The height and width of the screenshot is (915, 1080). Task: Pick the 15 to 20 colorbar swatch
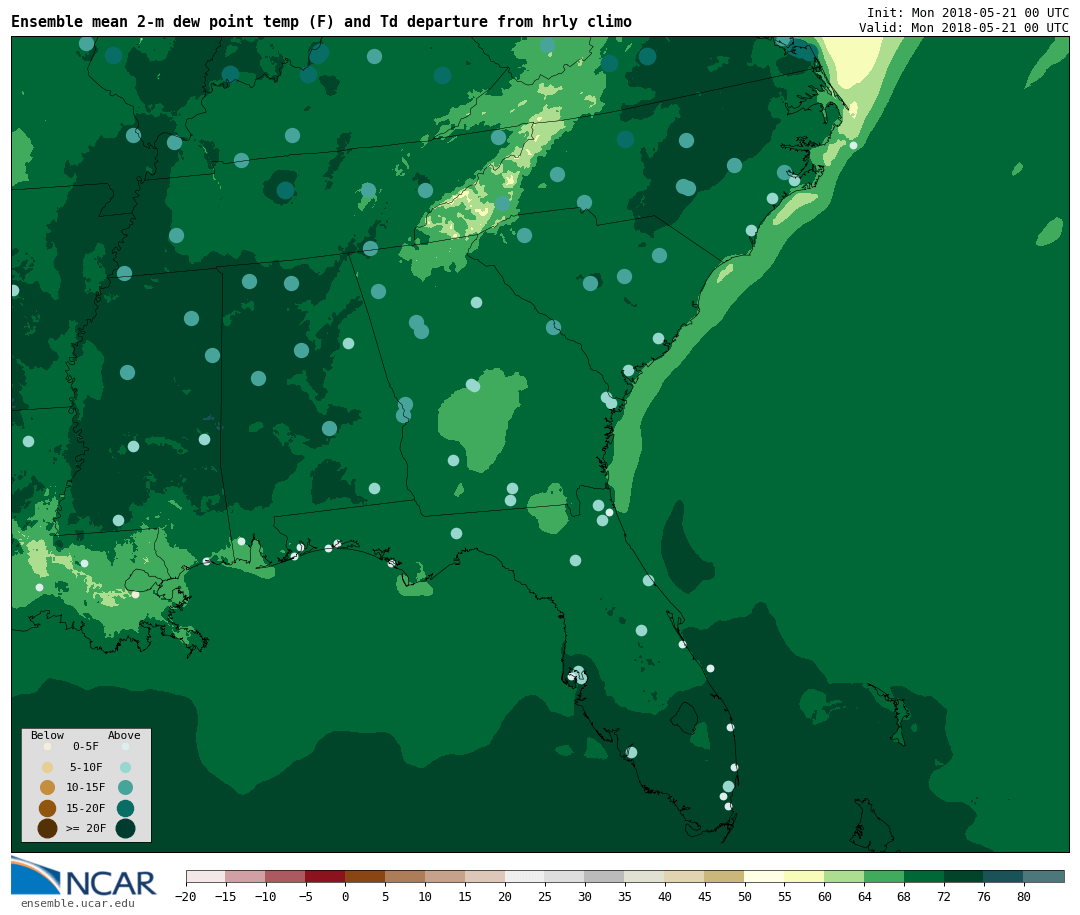point(485,876)
